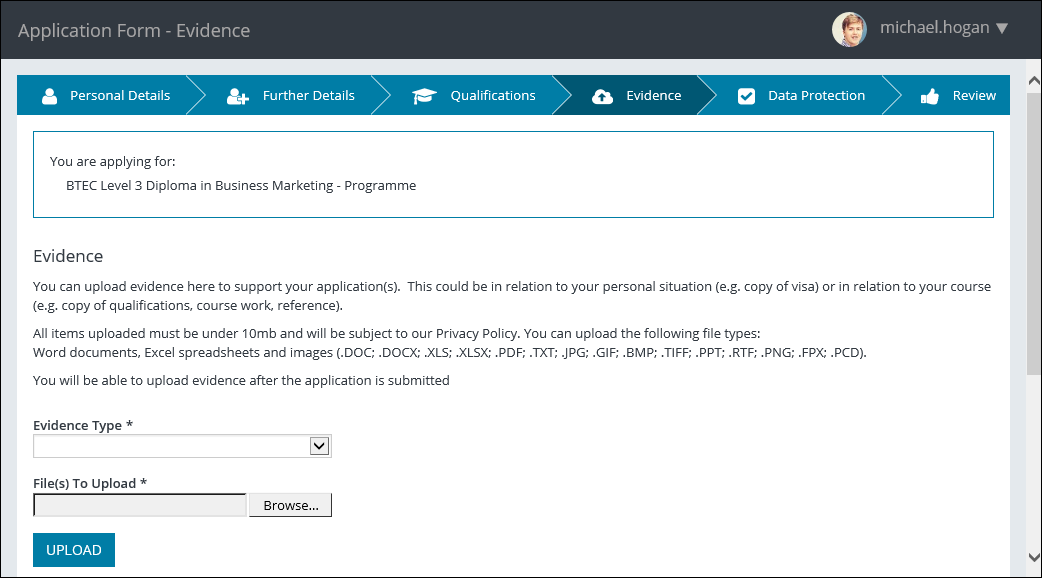Screen dimensions: 1042x578
Task: Click the person icon on Personal Details step
Action: point(49,95)
